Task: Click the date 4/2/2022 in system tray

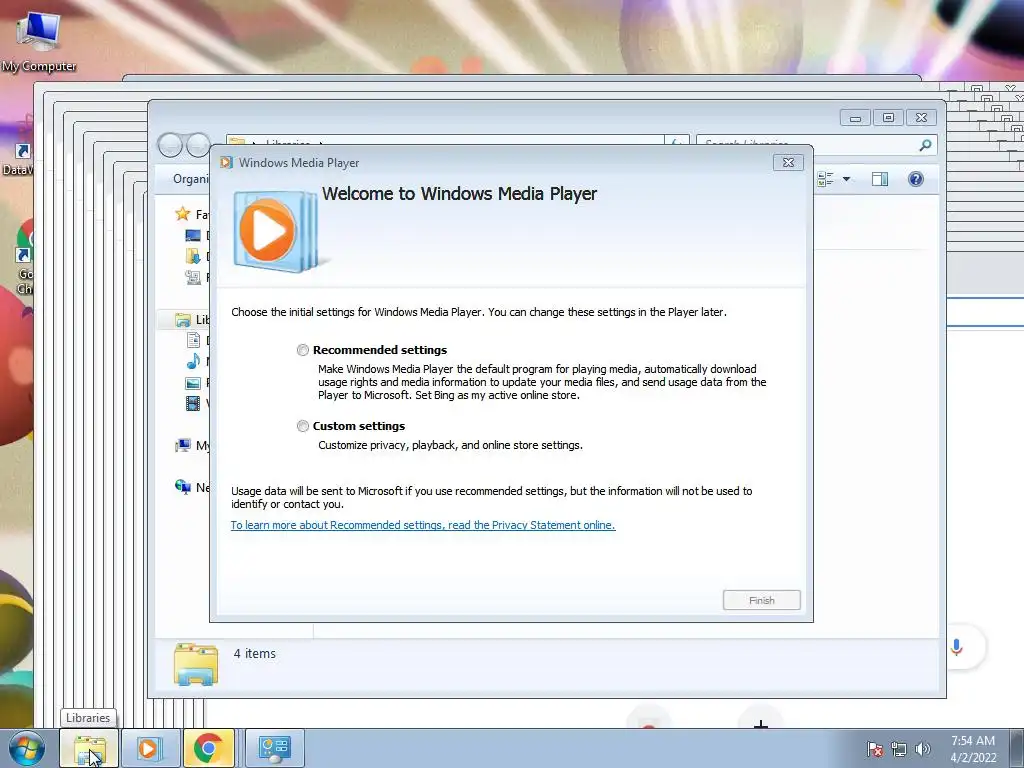Action: click(973, 758)
